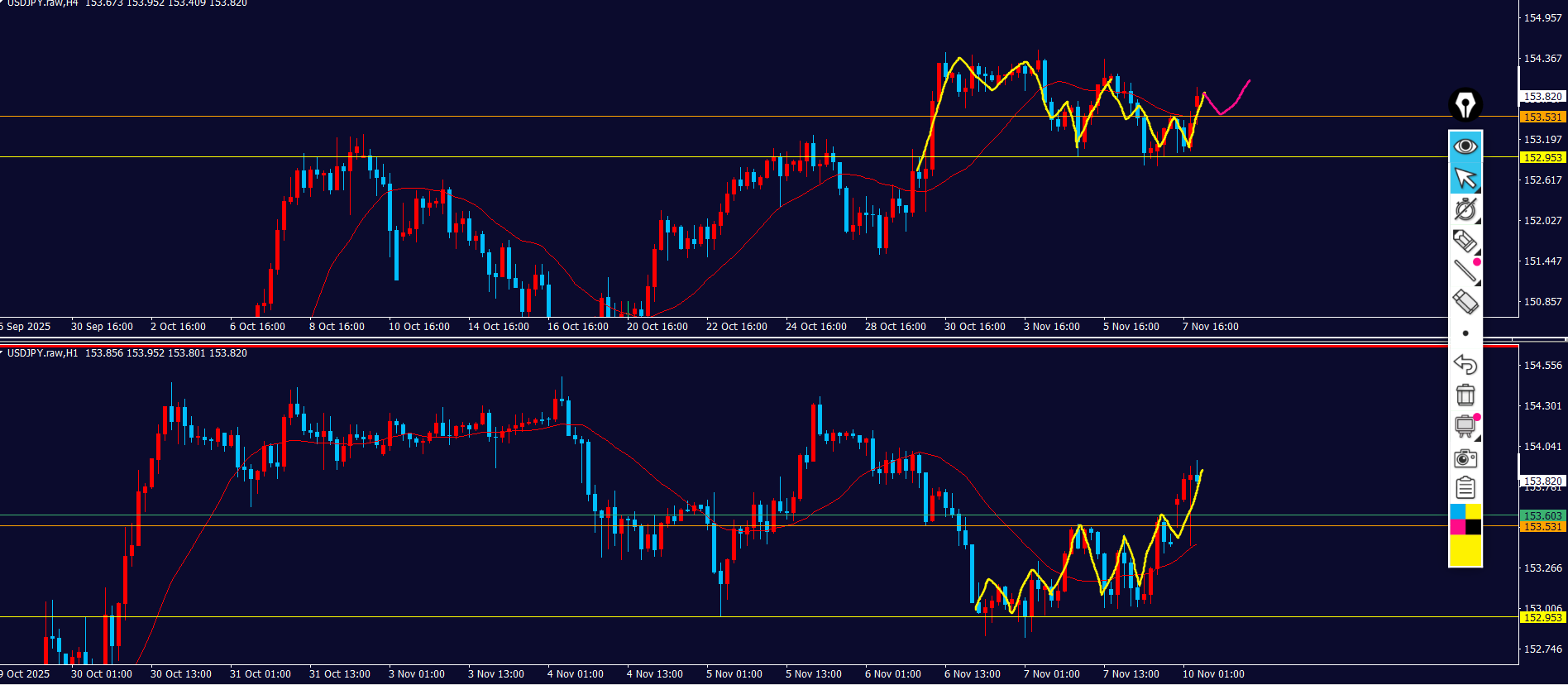
Task: Click the round pen nib logo button
Action: click(1465, 105)
